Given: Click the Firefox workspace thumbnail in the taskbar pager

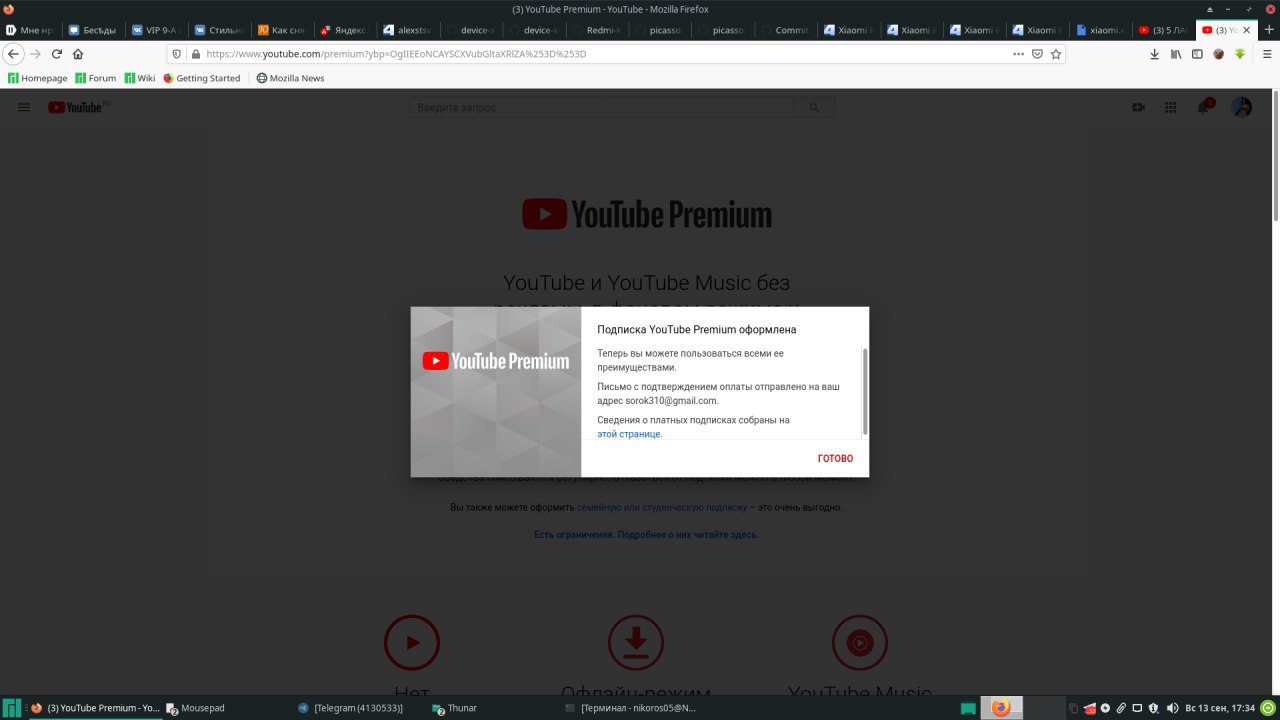Looking at the screenshot, I should [1001, 708].
